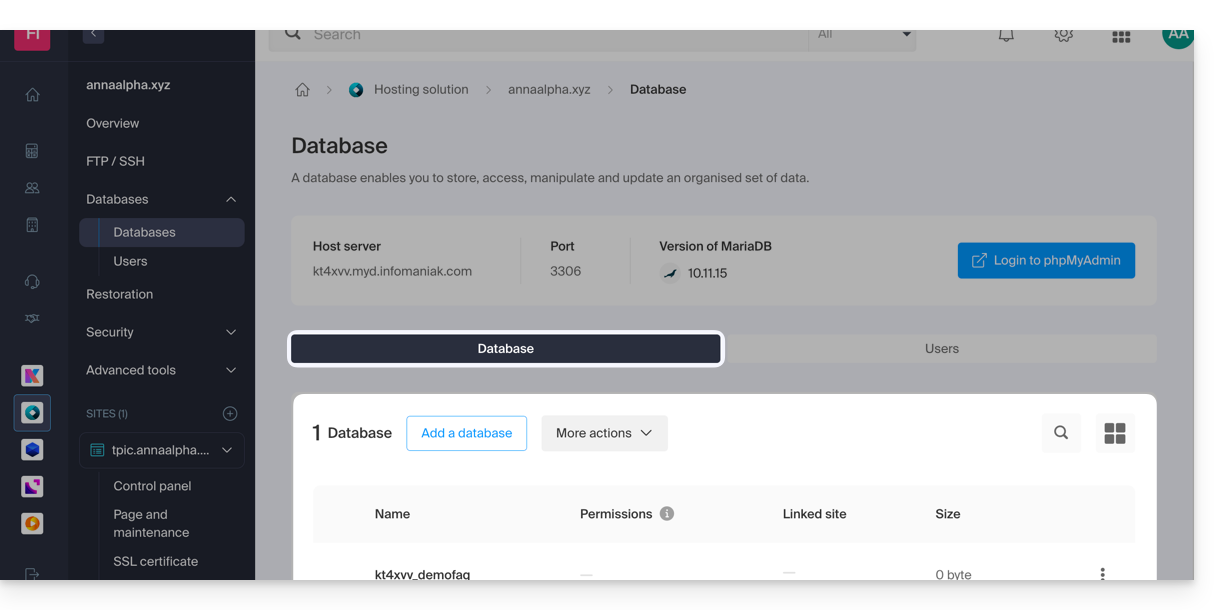The height and width of the screenshot is (610, 1224).
Task: Expand the Security sidebar section
Action: pyautogui.click(x=231, y=332)
